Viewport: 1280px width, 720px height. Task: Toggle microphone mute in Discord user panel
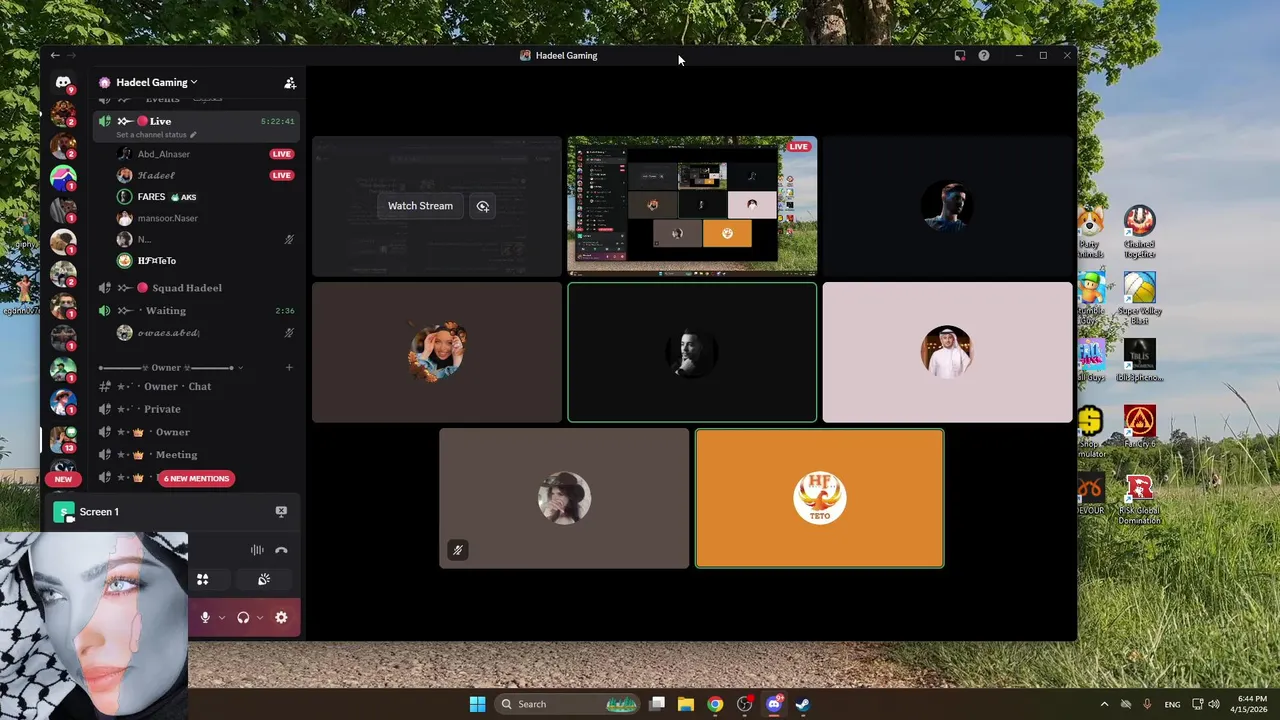(205, 618)
